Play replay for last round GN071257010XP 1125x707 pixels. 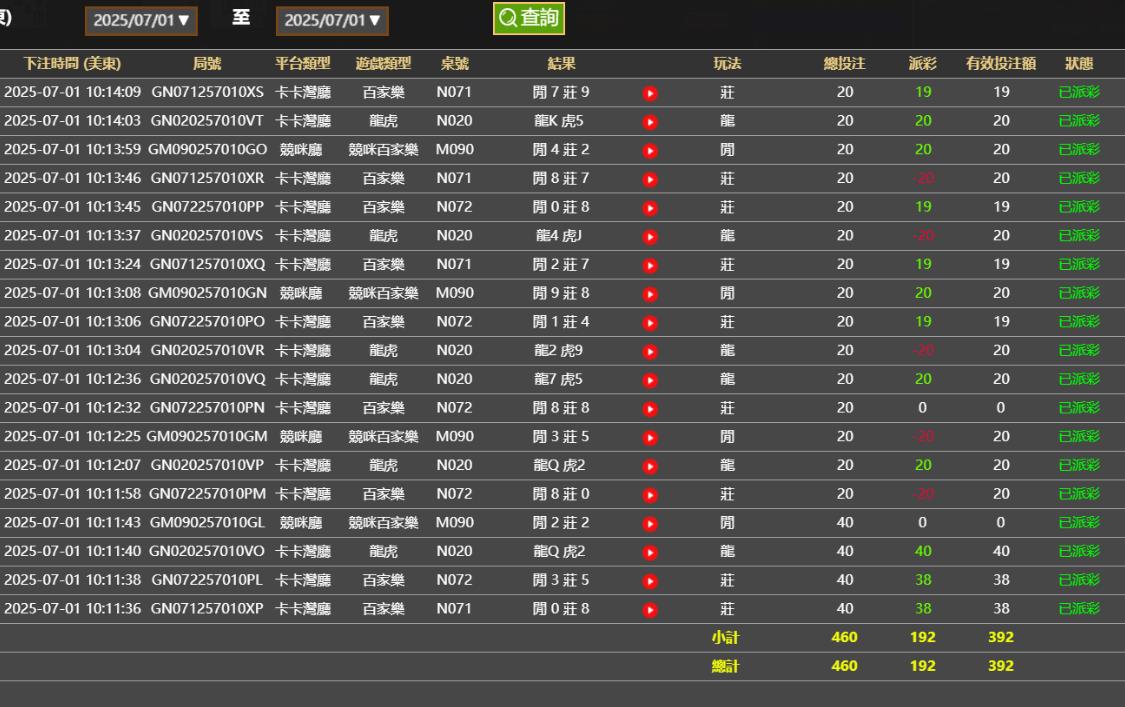tap(650, 610)
